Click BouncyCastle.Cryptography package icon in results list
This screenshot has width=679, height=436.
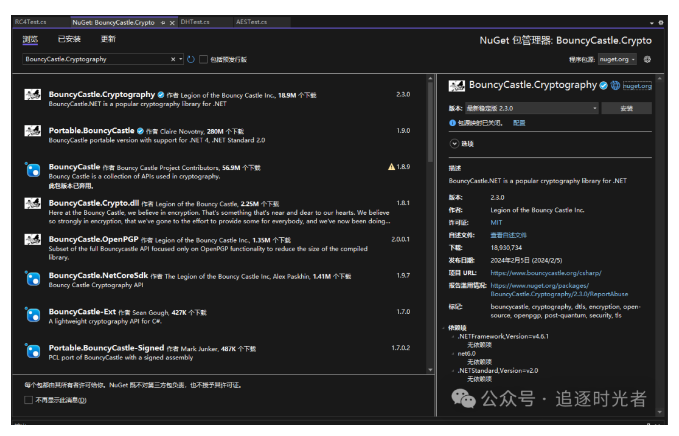click(32, 94)
